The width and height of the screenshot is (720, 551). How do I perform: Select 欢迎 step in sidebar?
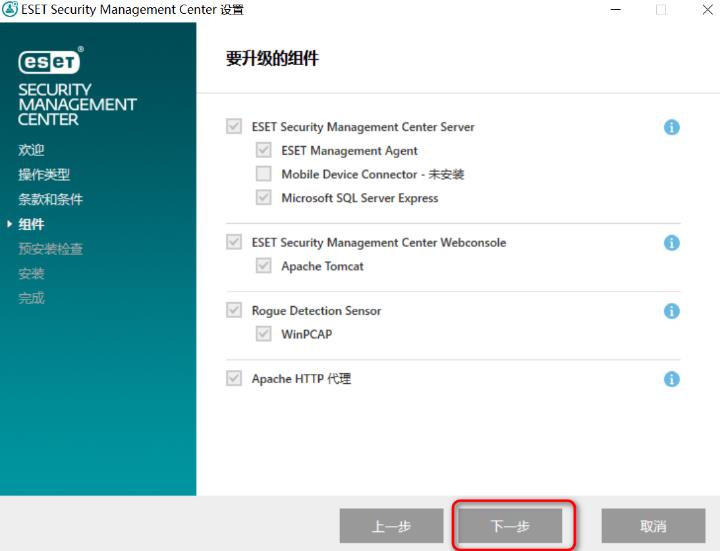point(31,150)
